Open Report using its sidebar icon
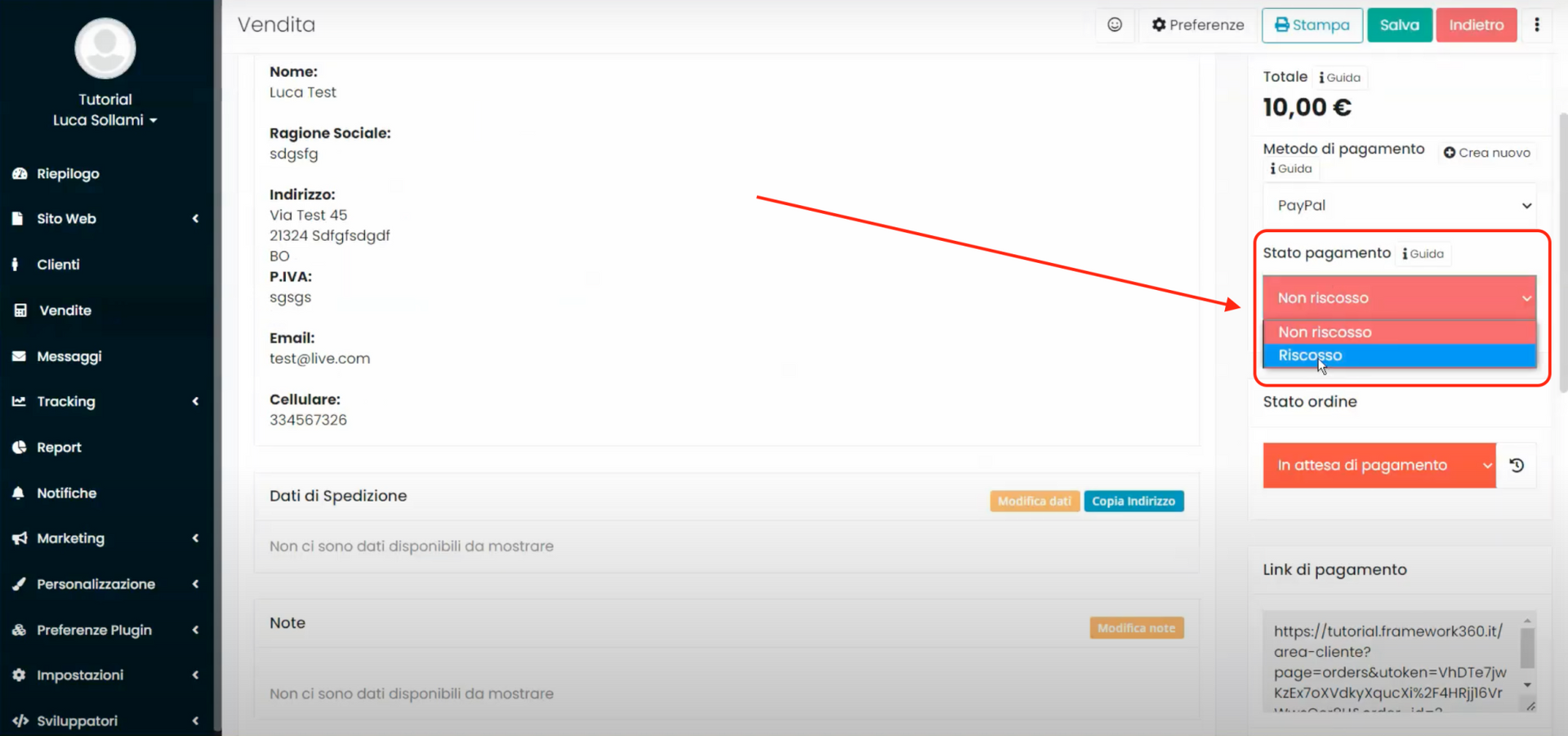Image resolution: width=1568 pixels, height=736 pixels. pyautogui.click(x=18, y=447)
